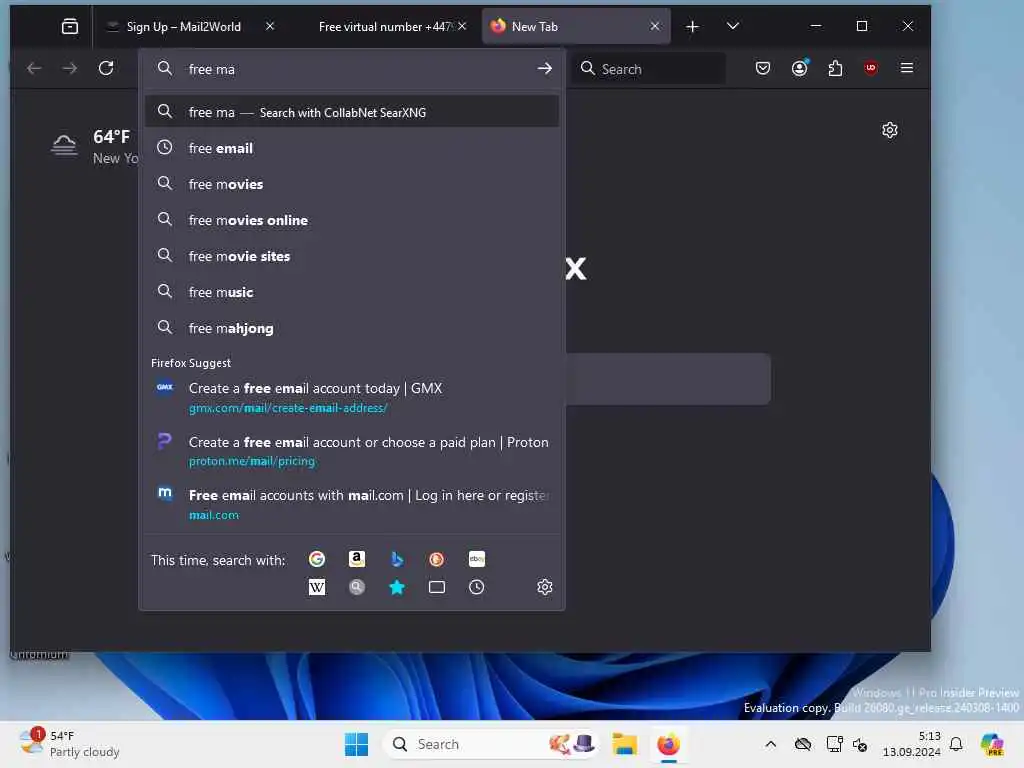Viewport: 1024px width, 768px height.
Task: Open GMX create free email account result
Action: click(352, 397)
